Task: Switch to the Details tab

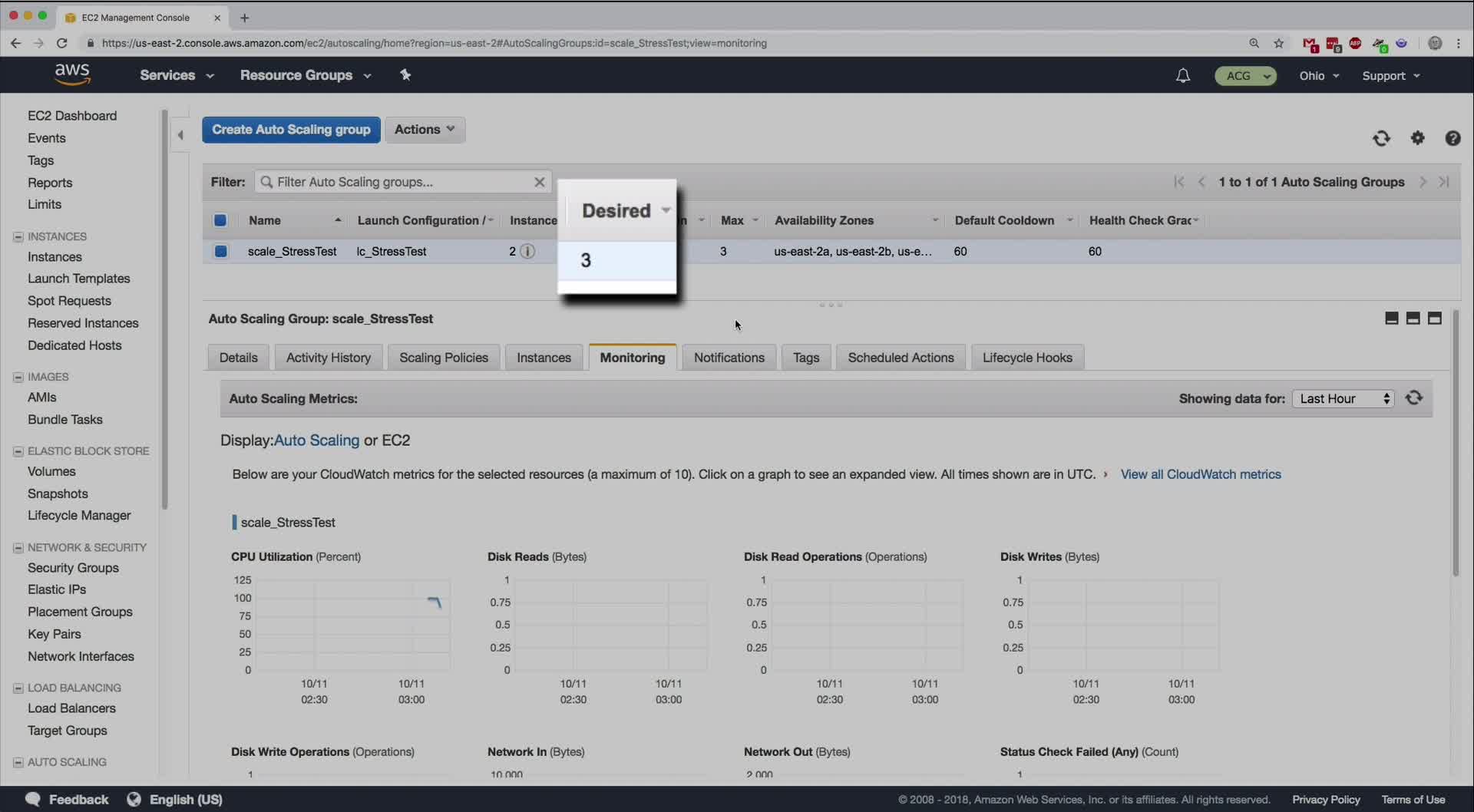Action: point(238,358)
